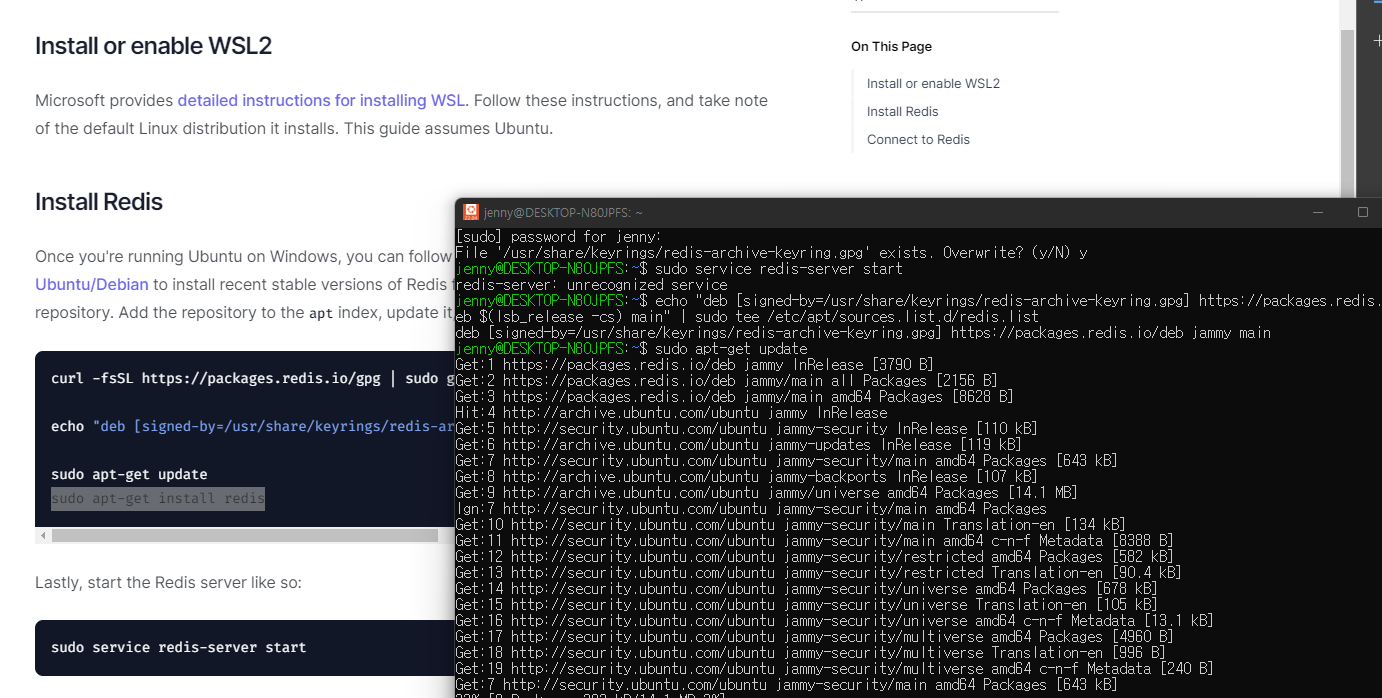Click the On This Page label
Screen dimensions: 1382x698
(891, 46)
